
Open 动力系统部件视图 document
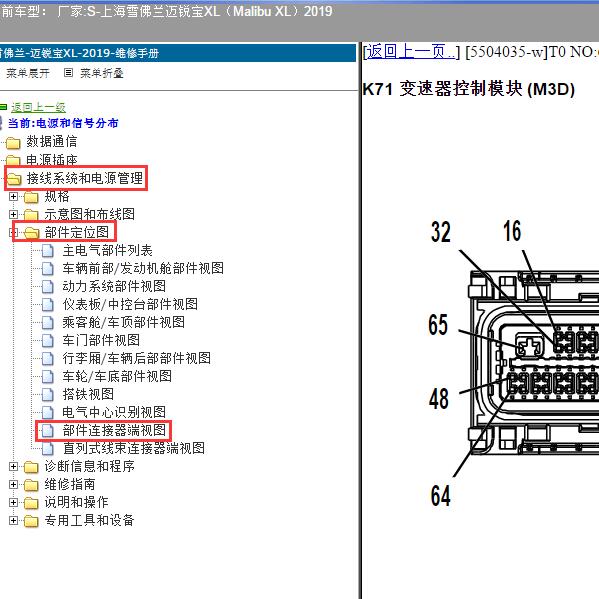click(x=114, y=287)
